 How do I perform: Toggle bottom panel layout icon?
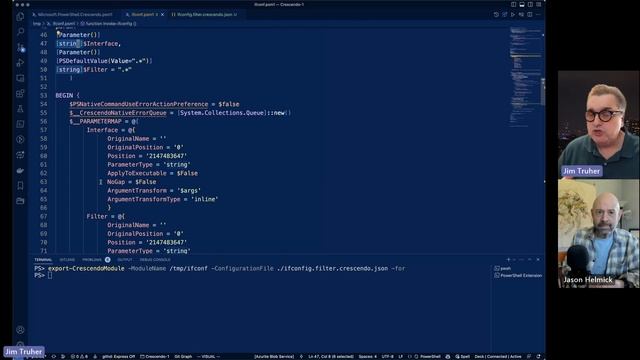point(522,4)
